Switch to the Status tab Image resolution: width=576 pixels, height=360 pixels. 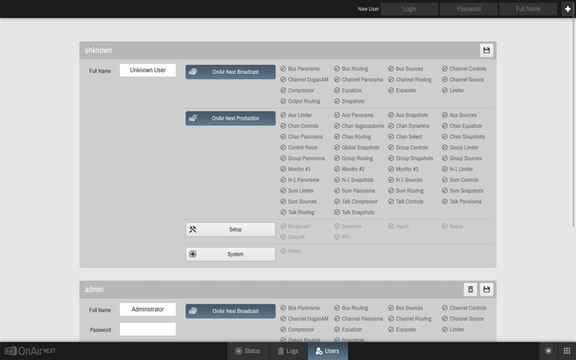pos(248,351)
